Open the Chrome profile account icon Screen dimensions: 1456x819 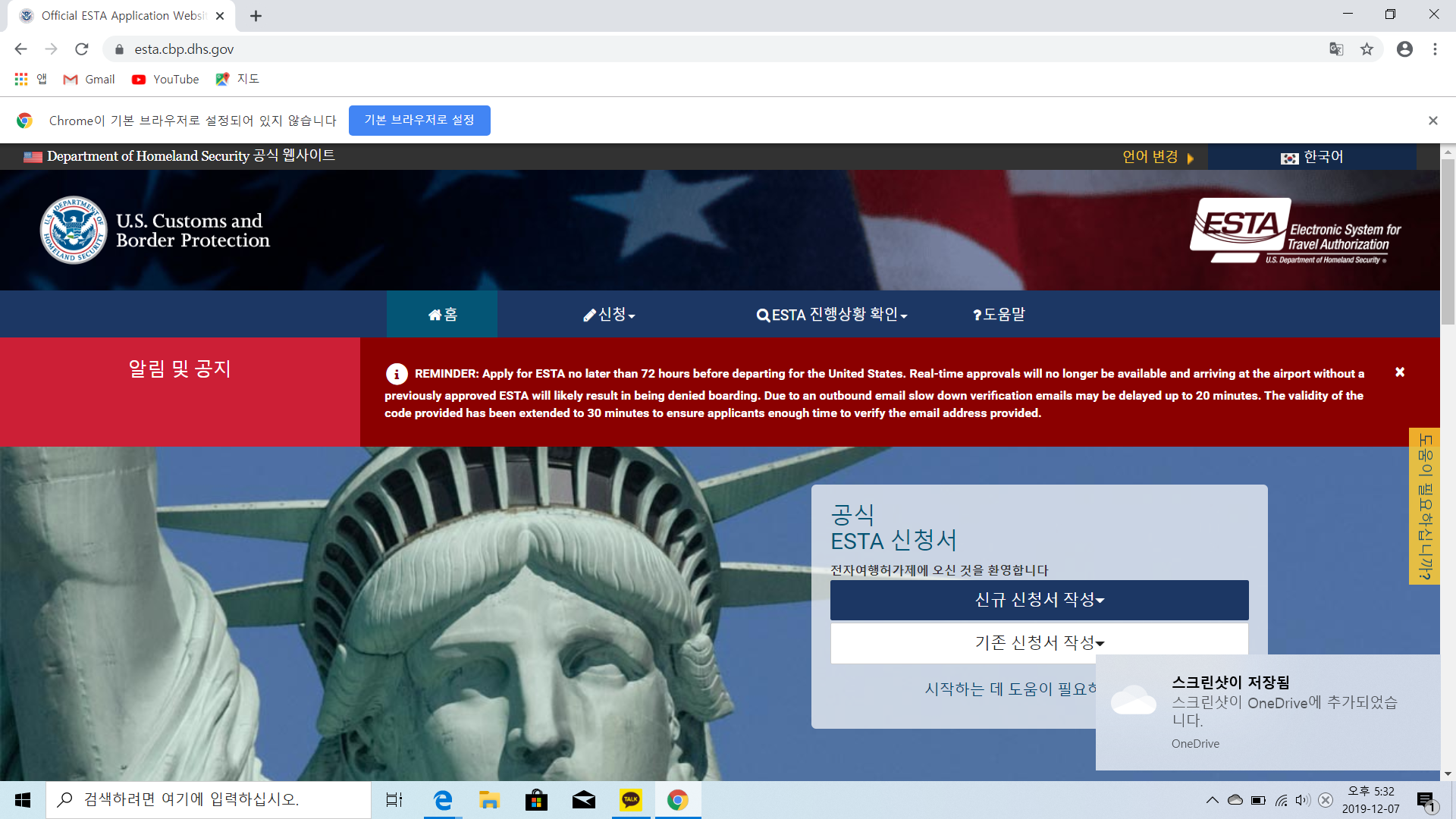1404,49
